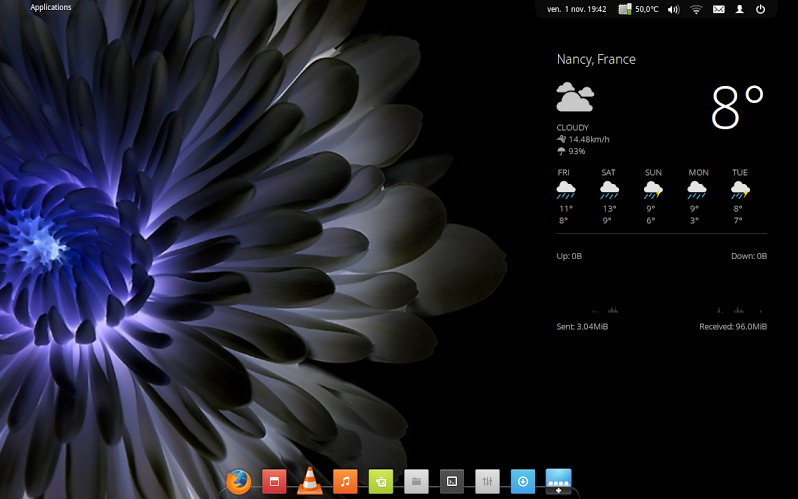Open System Settings sliders icon in dock
This screenshot has width=798, height=499.
click(x=488, y=481)
